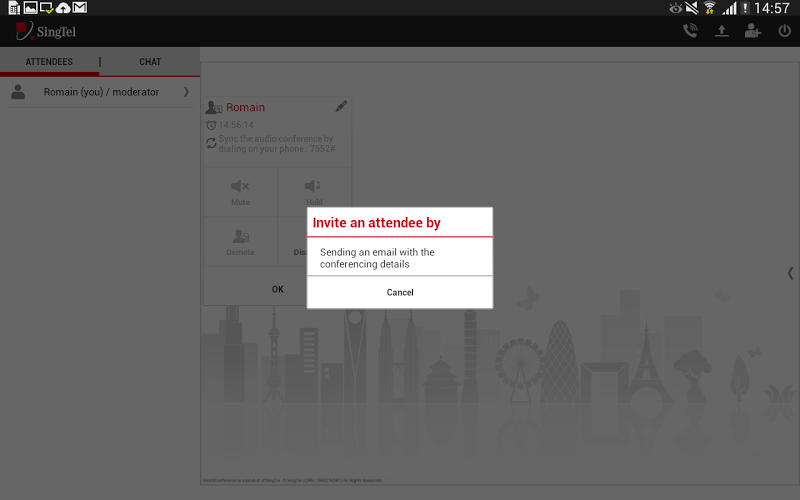Tap the sync audio refresh icon

coord(211,143)
